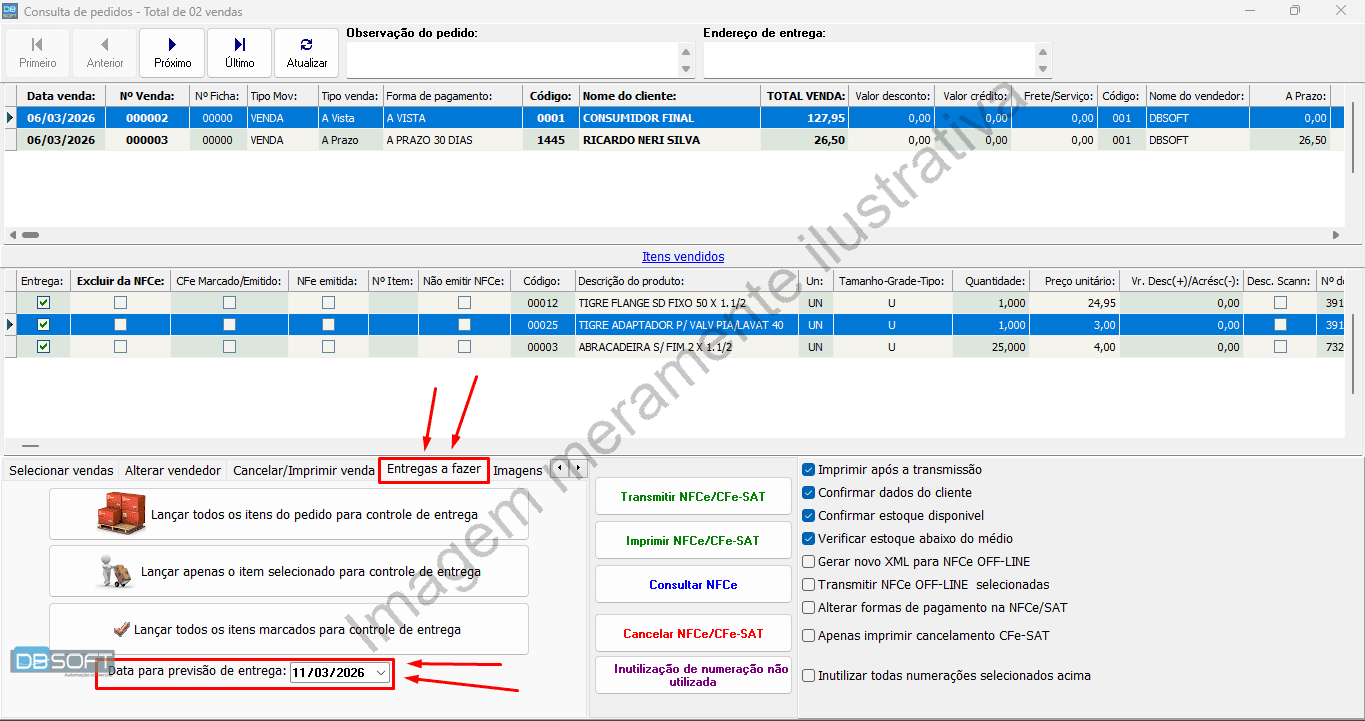The width and height of the screenshot is (1365, 721).
Task: Refresh the list with Atualizar
Action: (306, 53)
